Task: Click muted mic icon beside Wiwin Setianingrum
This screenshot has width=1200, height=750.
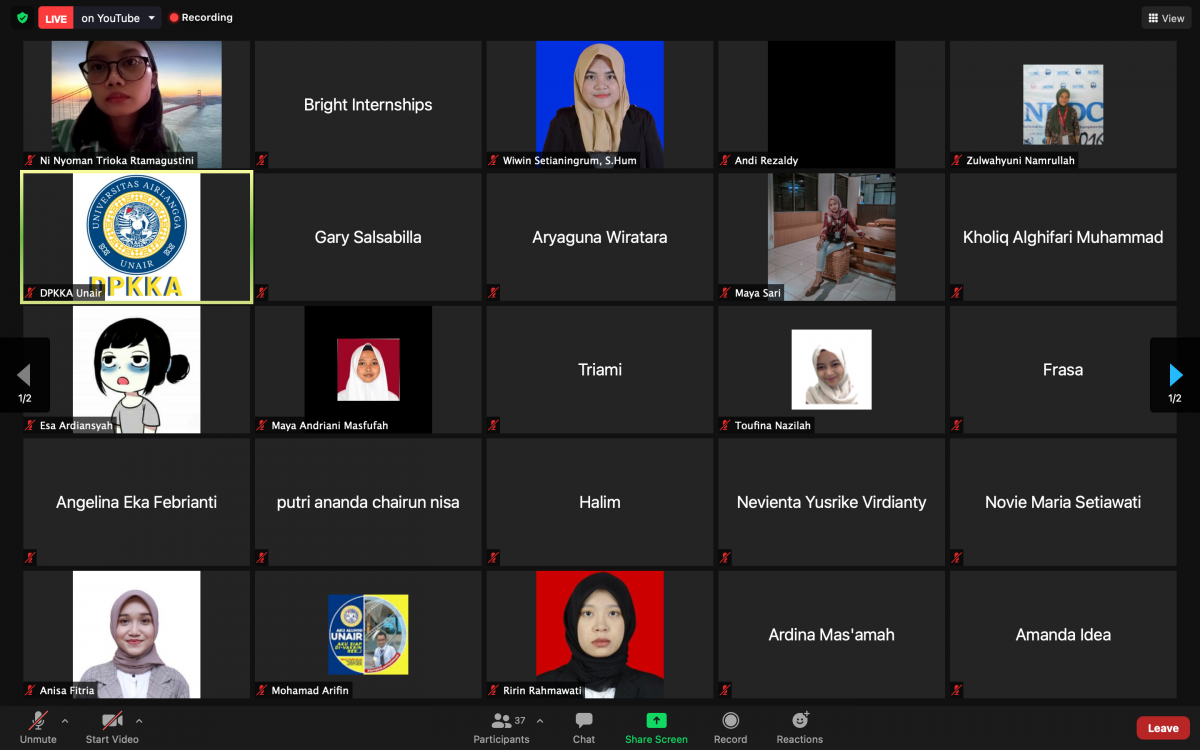Action: point(494,160)
